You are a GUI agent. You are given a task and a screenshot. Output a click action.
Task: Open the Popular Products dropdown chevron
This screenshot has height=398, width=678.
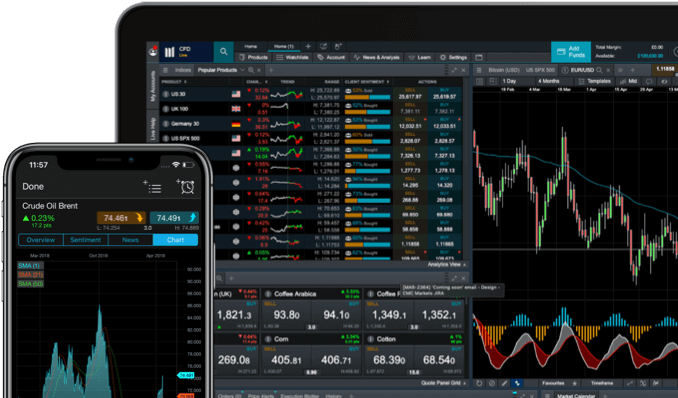tap(242, 70)
